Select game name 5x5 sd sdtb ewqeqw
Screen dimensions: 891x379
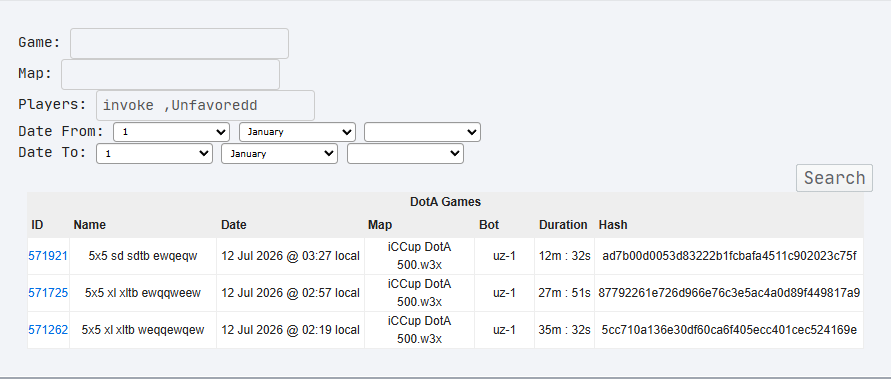pyautogui.click(x=143, y=256)
